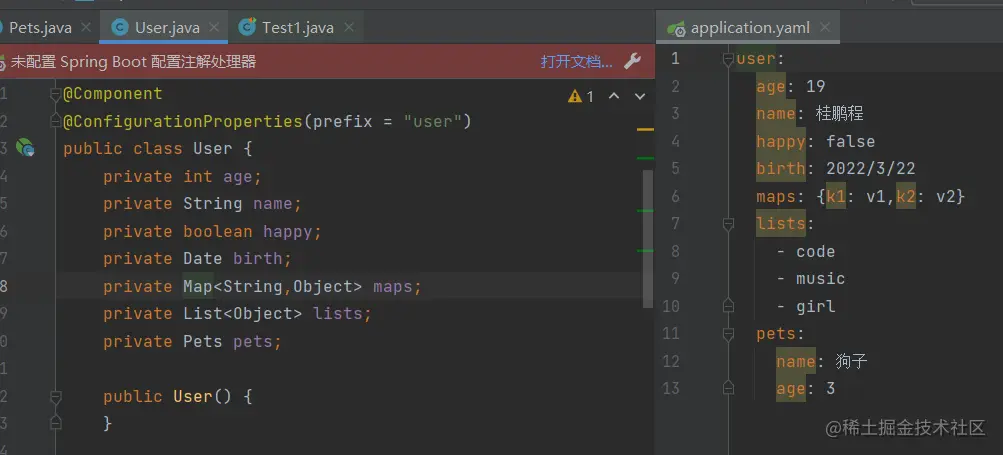This screenshot has height=455, width=1003.
Task: Click the warning count indicator
Action: click(581, 97)
